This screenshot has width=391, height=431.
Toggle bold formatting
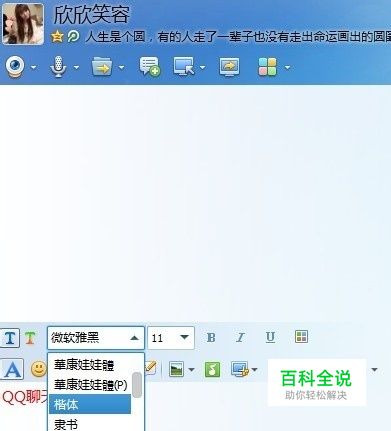pyautogui.click(x=211, y=338)
